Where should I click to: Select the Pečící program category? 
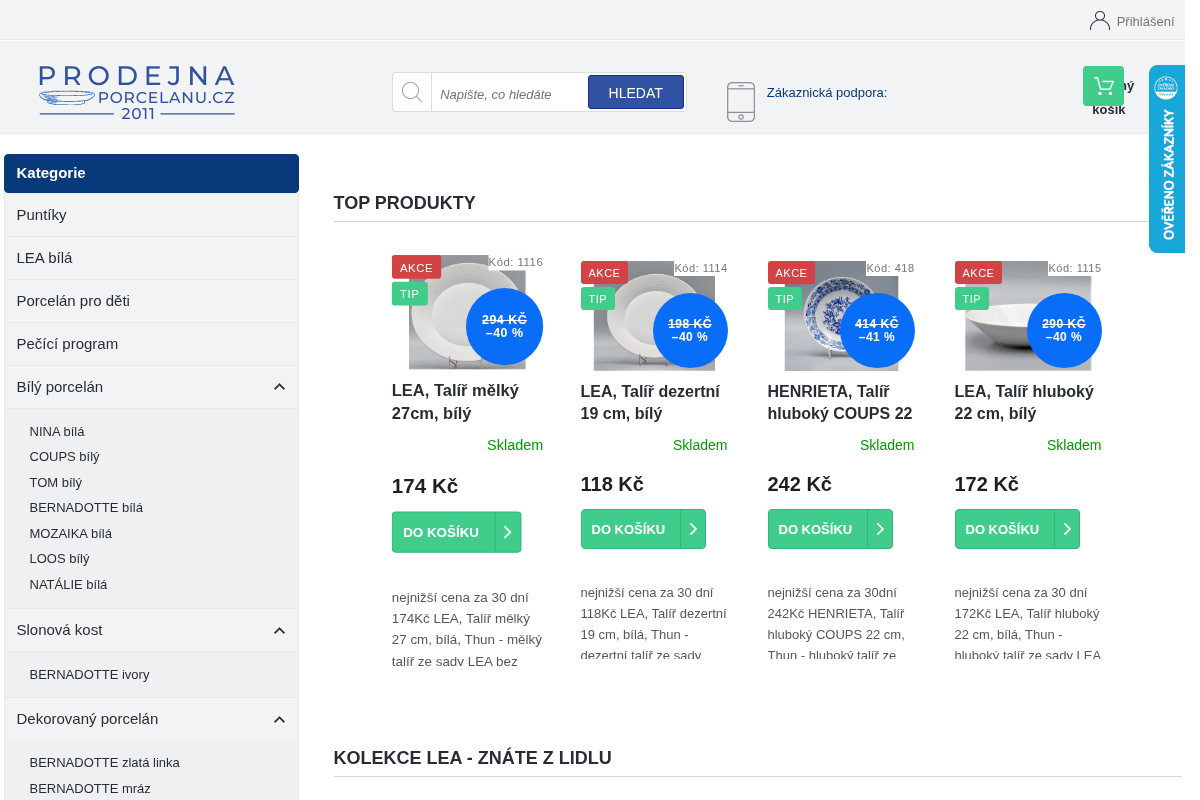[x=151, y=344]
